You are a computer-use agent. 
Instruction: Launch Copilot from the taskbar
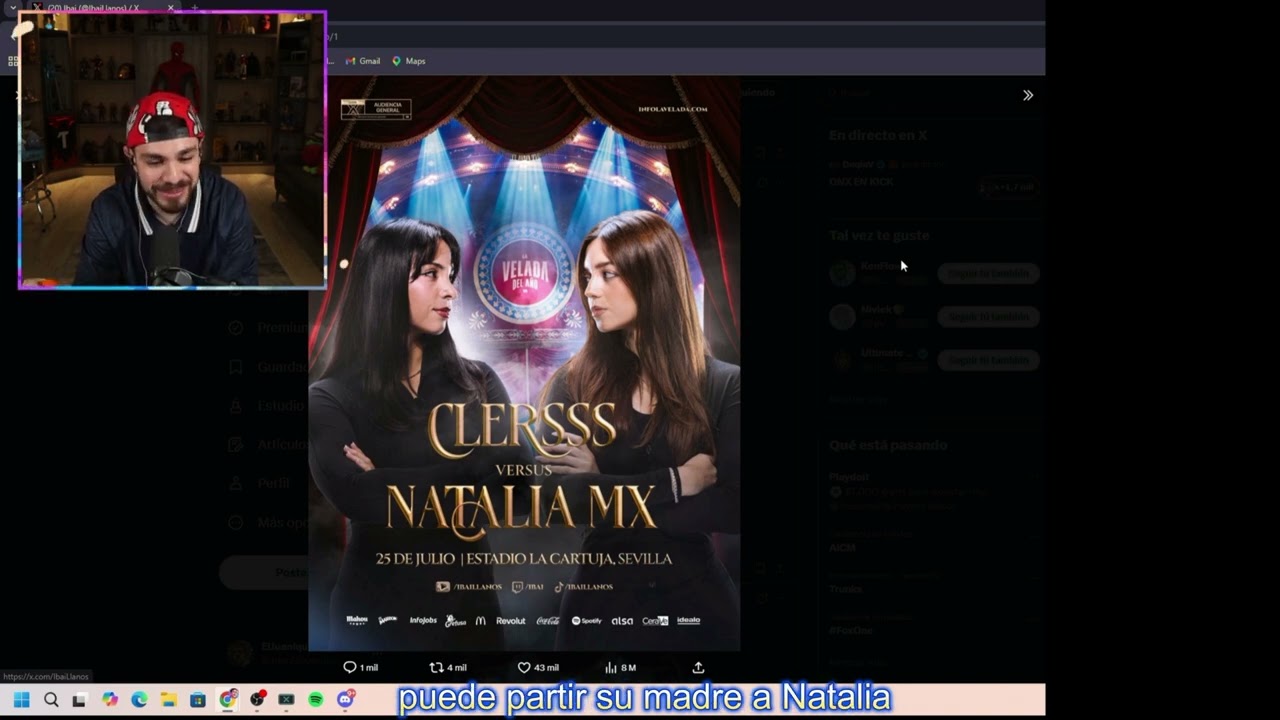point(109,700)
